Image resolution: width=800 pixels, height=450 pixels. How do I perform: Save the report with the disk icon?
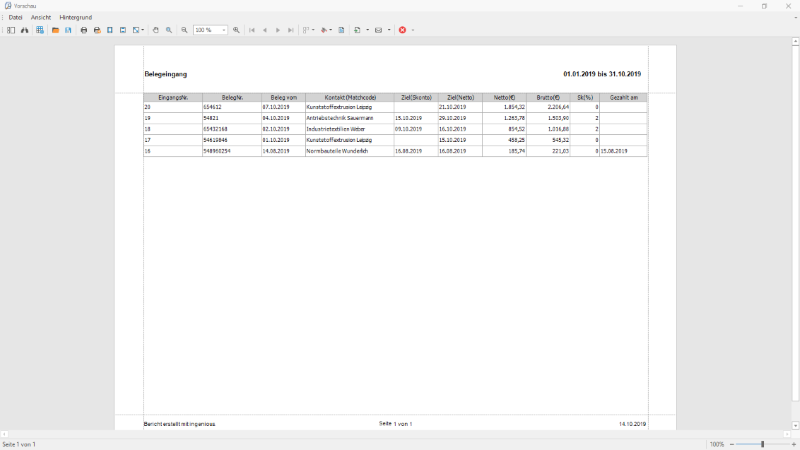tap(68, 30)
